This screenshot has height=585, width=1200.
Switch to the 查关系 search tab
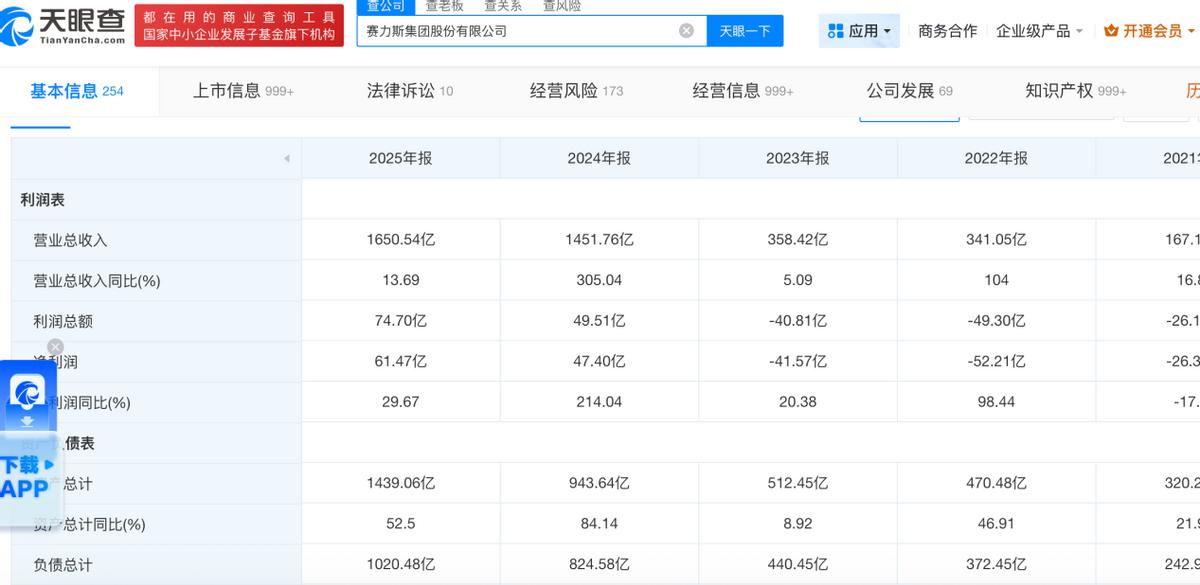tap(503, 6)
